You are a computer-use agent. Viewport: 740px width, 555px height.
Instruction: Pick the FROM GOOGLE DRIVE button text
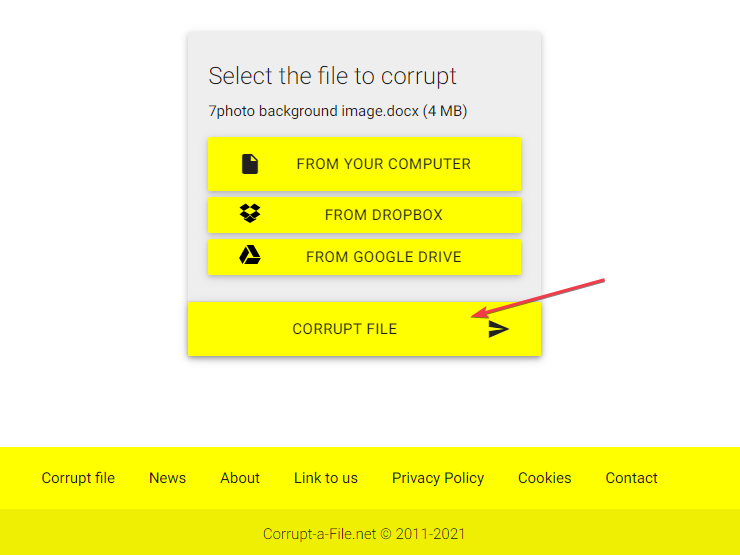click(x=383, y=257)
